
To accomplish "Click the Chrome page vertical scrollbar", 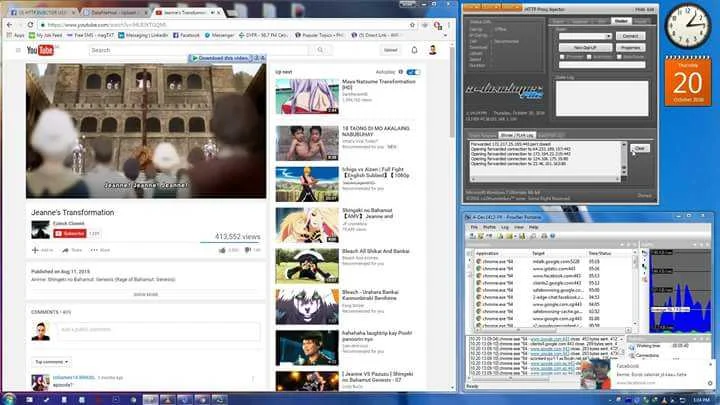I will point(452,216).
